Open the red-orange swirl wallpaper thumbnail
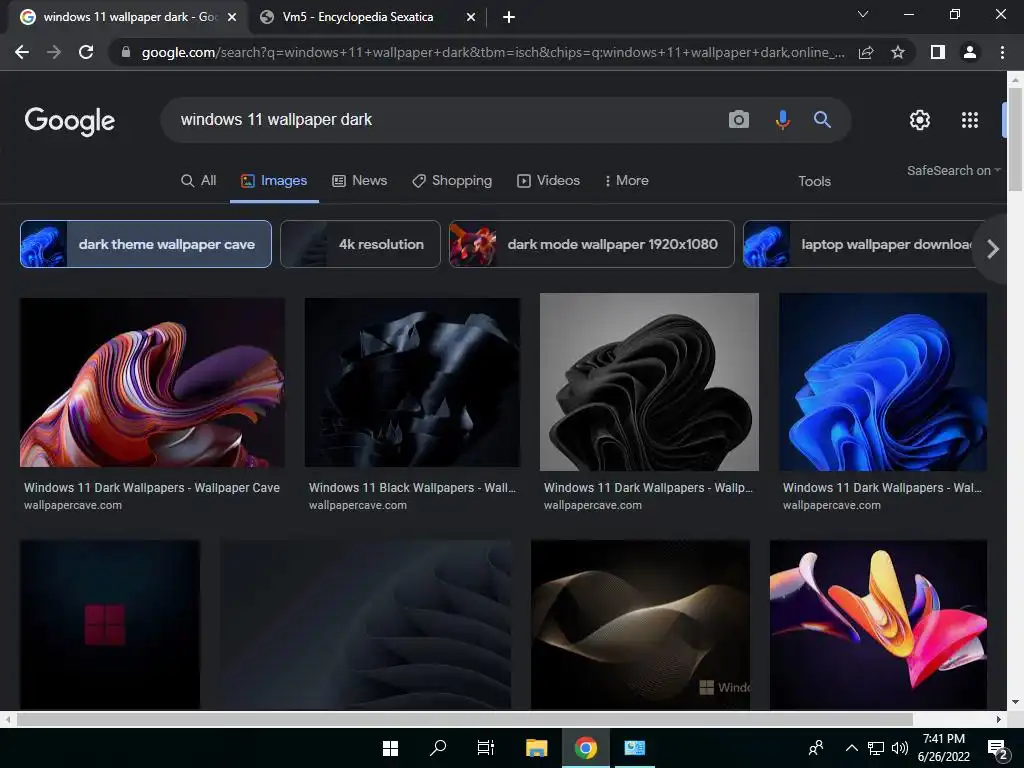 pyautogui.click(x=152, y=383)
